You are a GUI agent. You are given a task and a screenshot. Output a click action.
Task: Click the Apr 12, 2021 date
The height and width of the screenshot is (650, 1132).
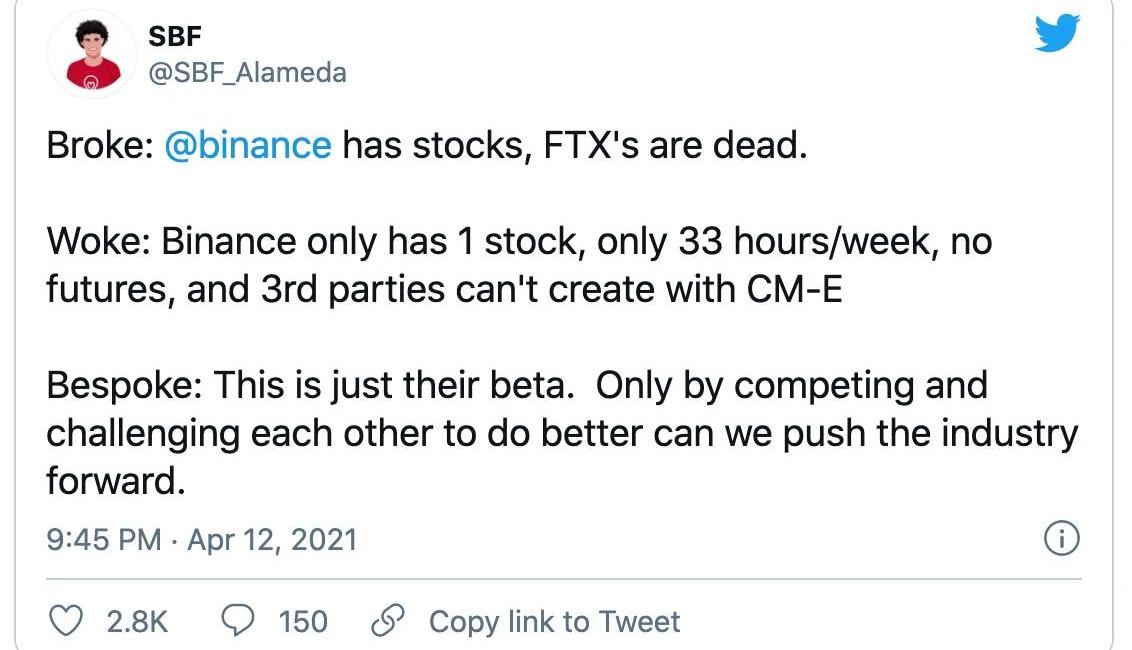(x=272, y=540)
